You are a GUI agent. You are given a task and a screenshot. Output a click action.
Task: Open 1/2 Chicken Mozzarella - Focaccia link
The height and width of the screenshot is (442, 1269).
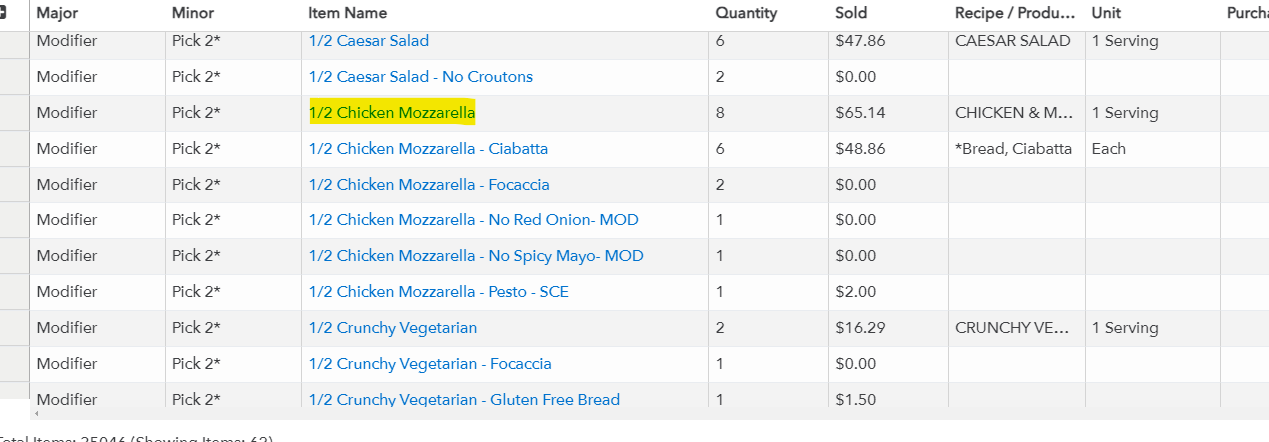(x=429, y=185)
